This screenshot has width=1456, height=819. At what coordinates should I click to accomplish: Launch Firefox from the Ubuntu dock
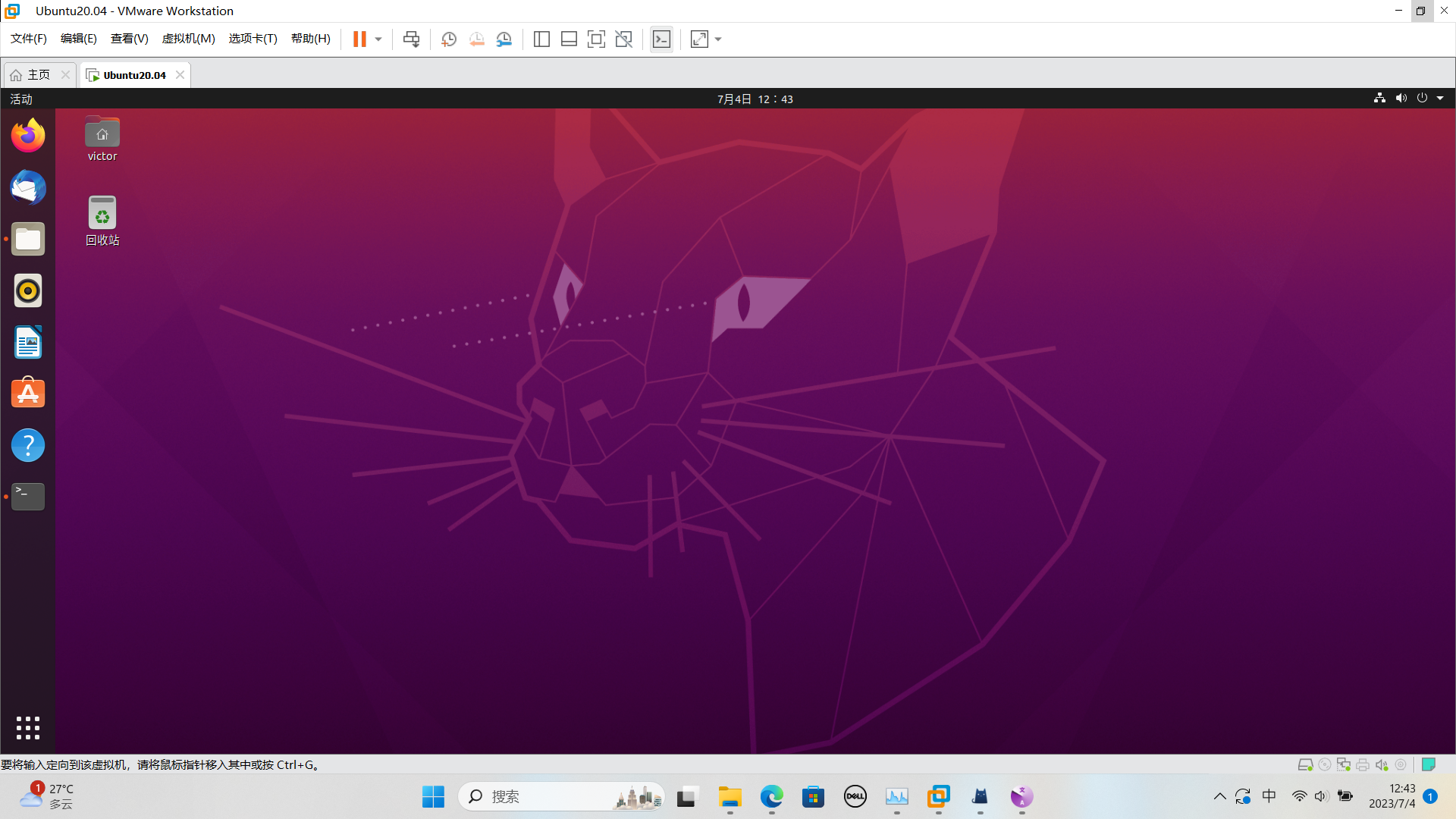[x=28, y=136]
